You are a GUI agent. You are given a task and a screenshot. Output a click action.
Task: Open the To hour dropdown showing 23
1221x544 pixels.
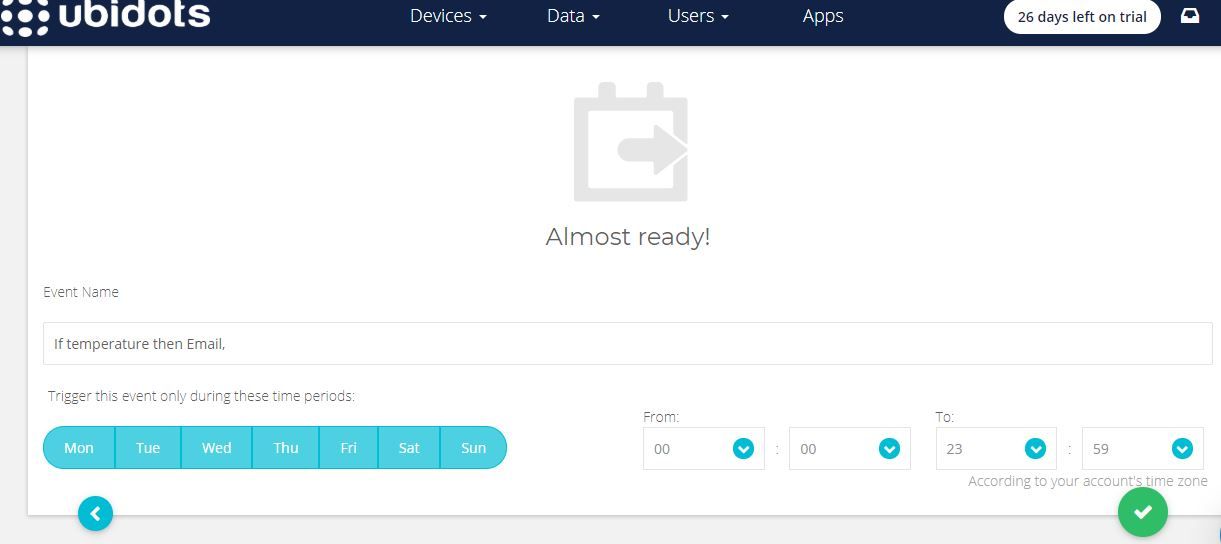click(996, 449)
